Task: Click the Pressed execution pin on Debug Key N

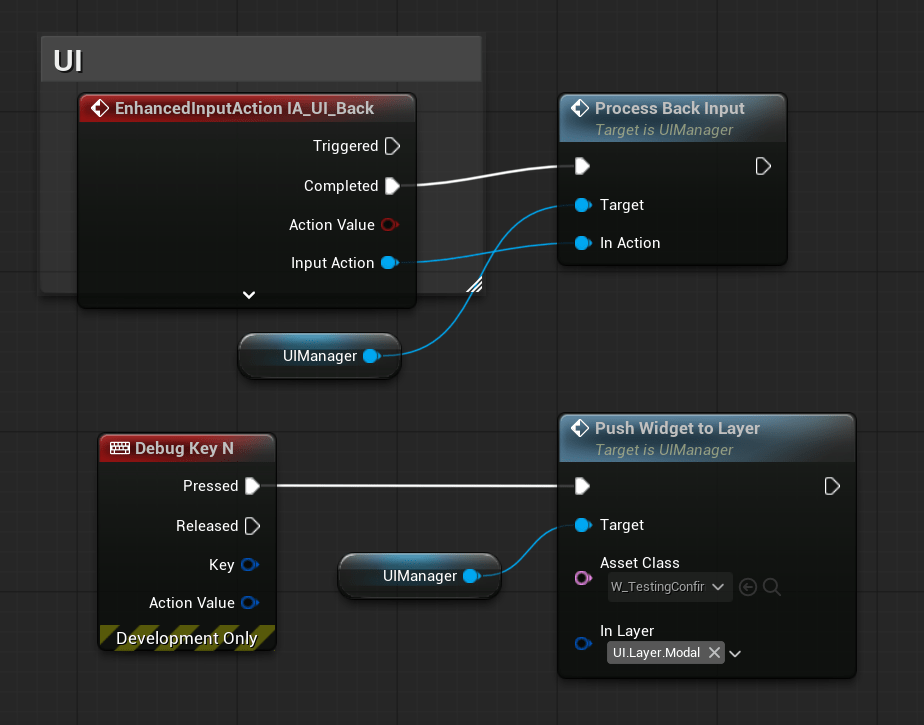Action: point(252,486)
